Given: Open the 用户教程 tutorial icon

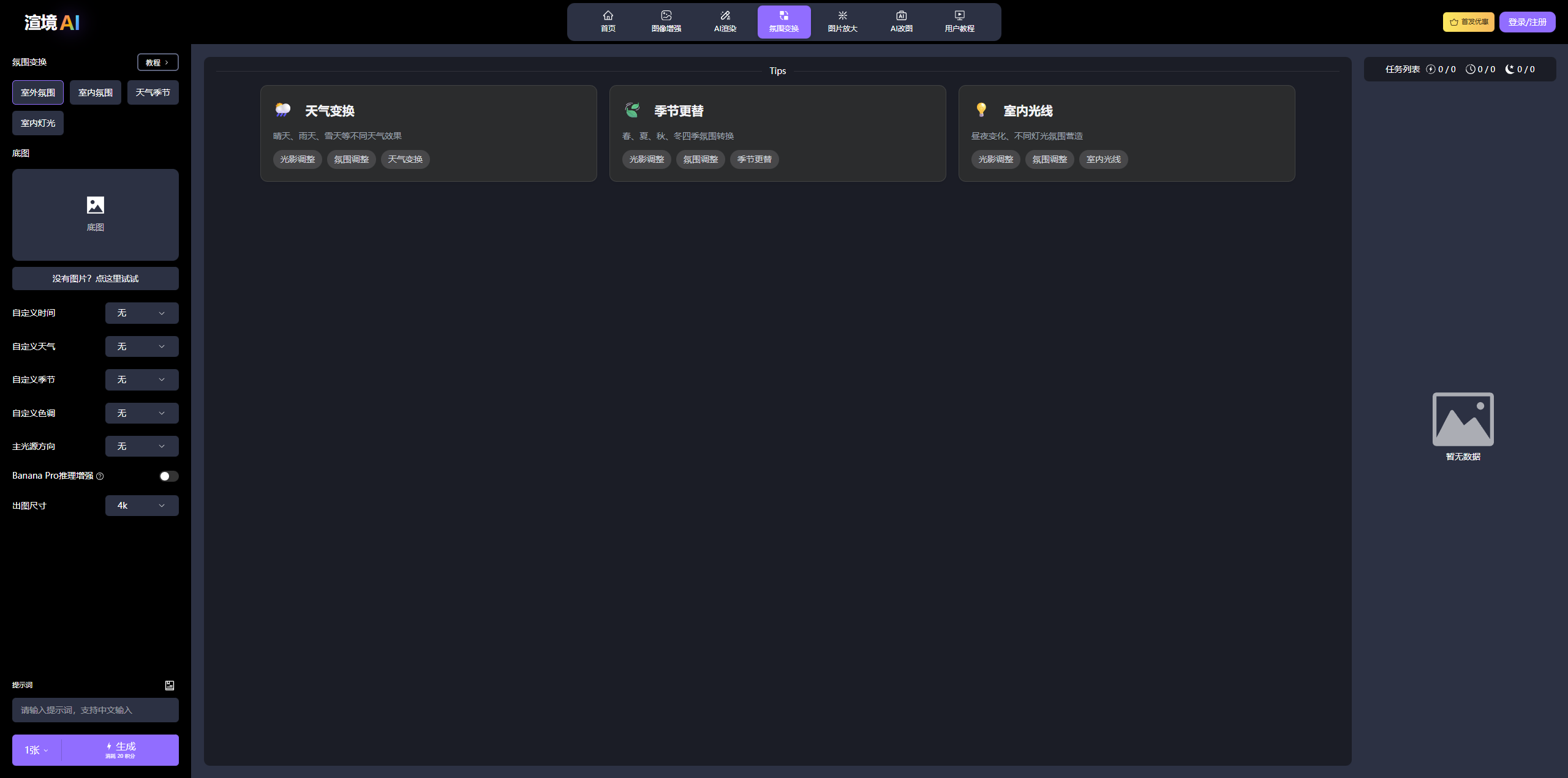Looking at the screenshot, I should [959, 16].
